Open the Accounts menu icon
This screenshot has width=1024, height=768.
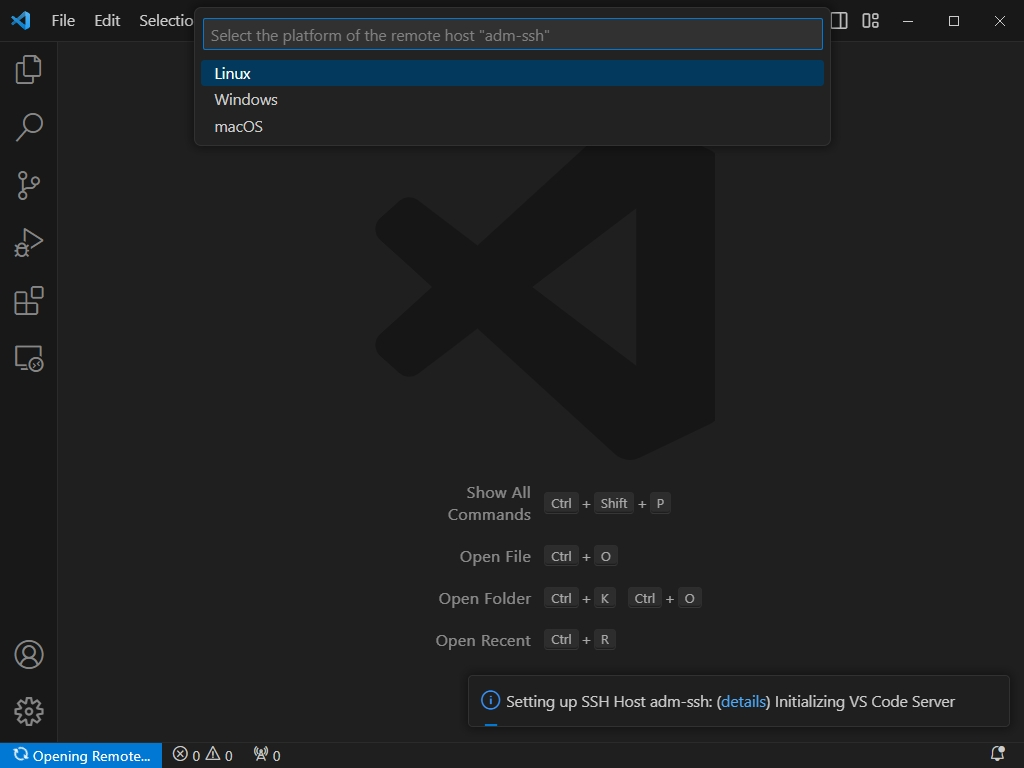point(29,654)
